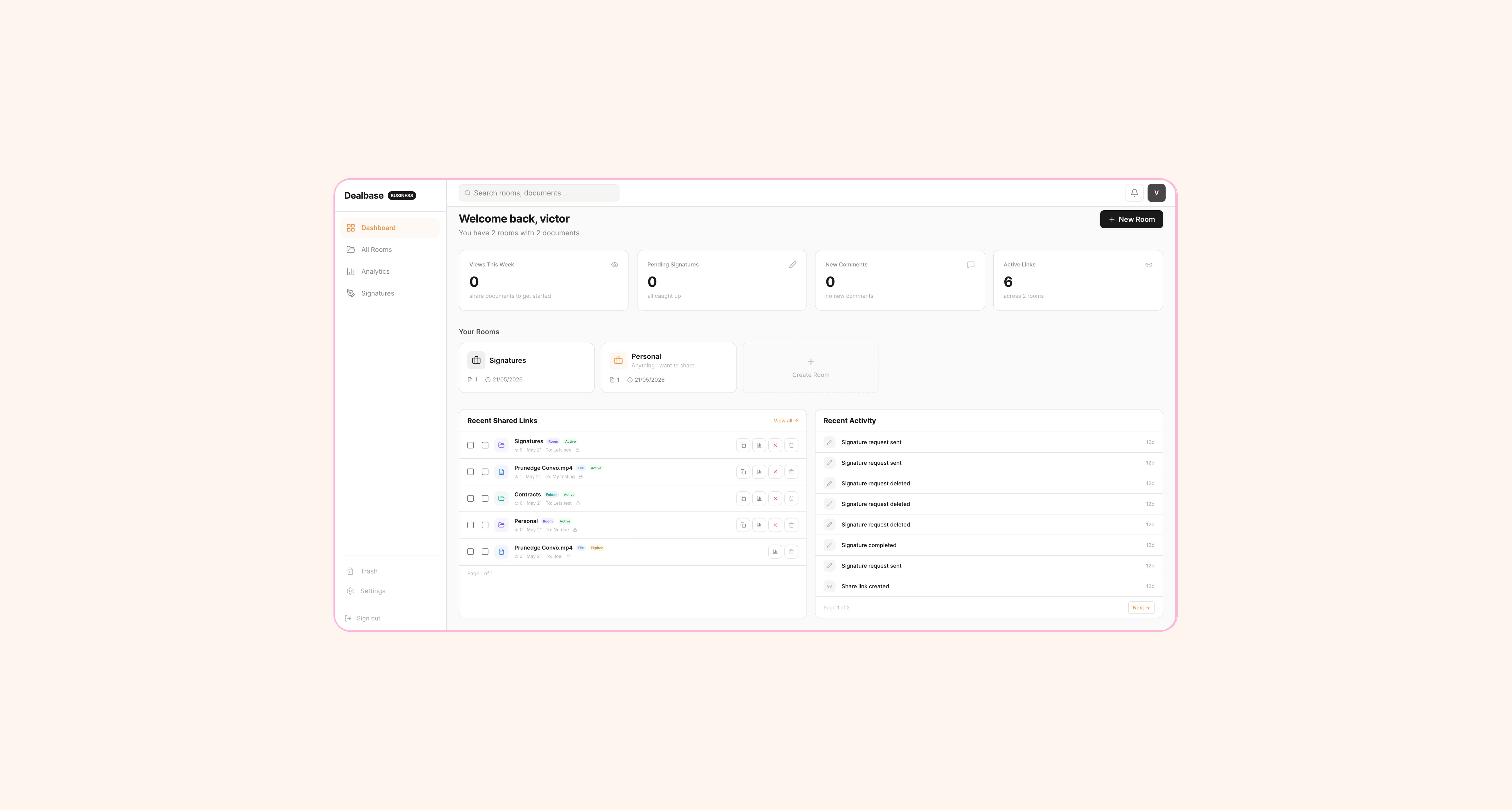
Task: Revoke the Contracts folder link
Action: (x=775, y=498)
